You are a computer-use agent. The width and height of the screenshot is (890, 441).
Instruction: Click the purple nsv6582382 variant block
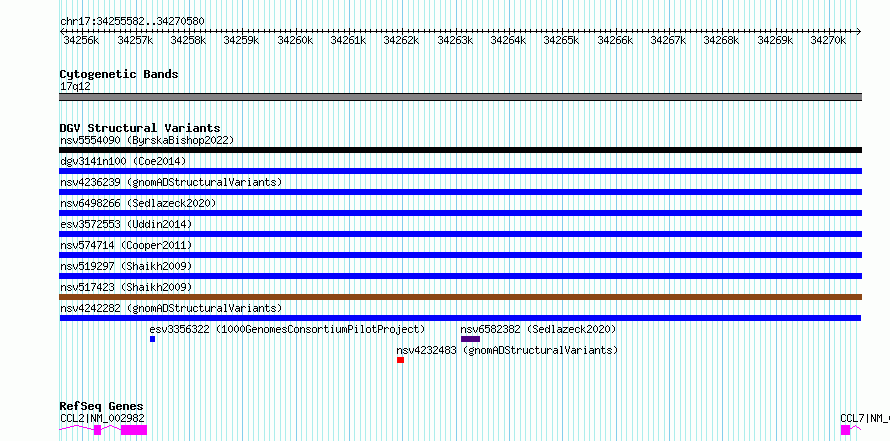click(471, 339)
